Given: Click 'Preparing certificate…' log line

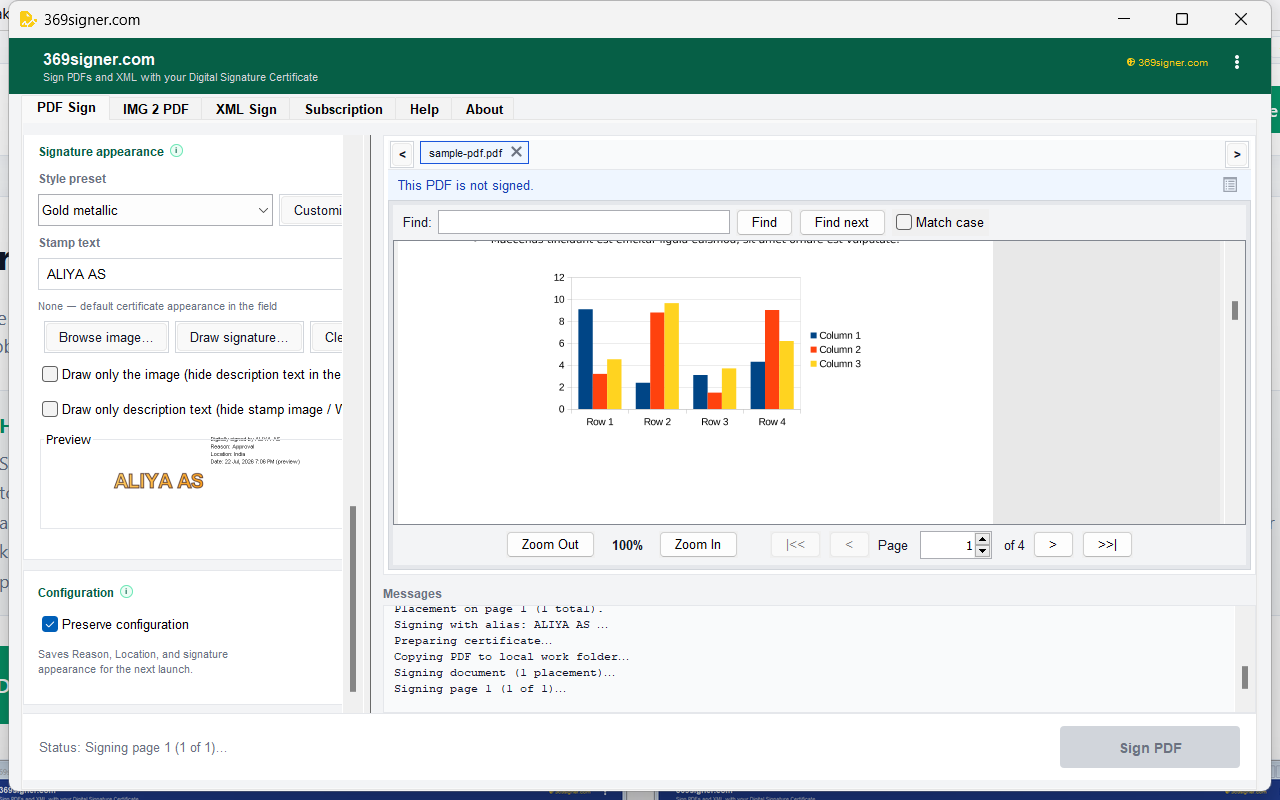Looking at the screenshot, I should click(x=473, y=641).
